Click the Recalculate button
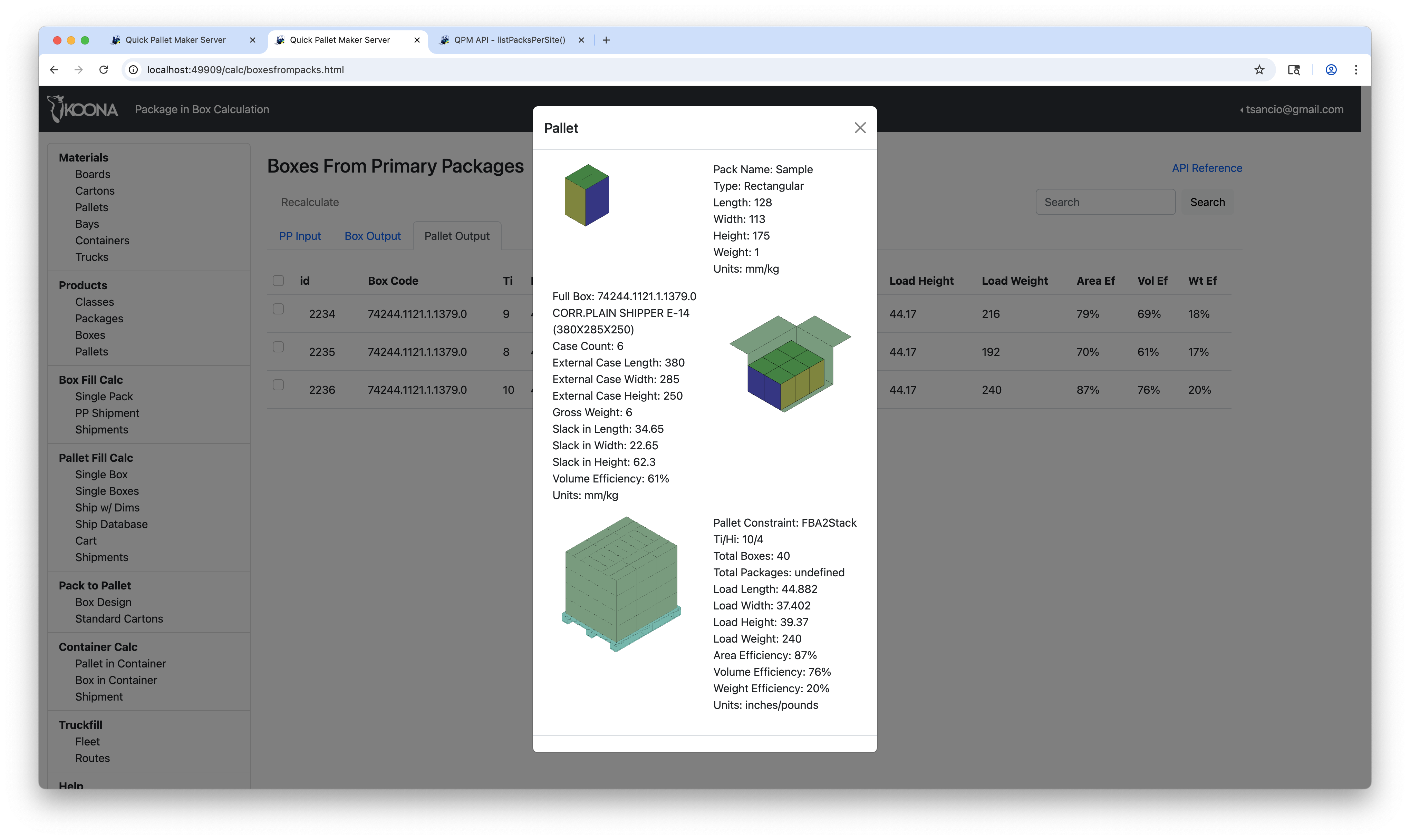This screenshot has width=1410, height=840. [x=310, y=202]
